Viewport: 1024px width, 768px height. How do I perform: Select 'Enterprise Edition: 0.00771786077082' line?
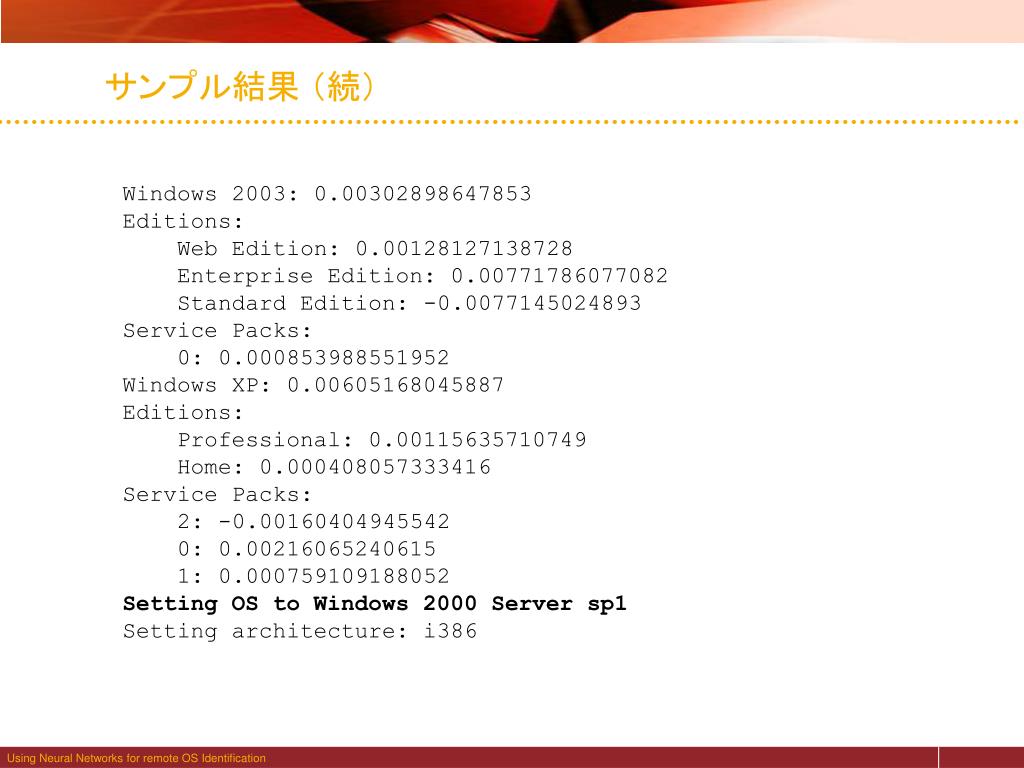[x=423, y=276]
